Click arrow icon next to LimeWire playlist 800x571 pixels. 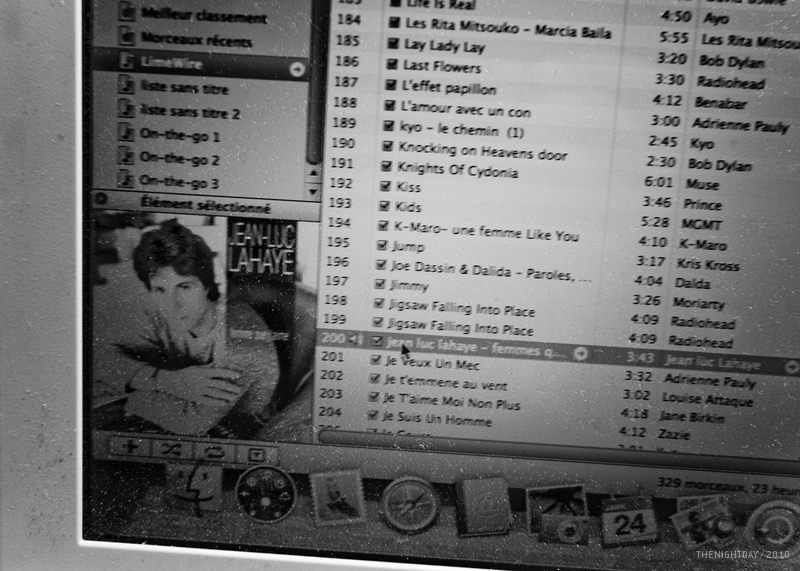click(297, 69)
